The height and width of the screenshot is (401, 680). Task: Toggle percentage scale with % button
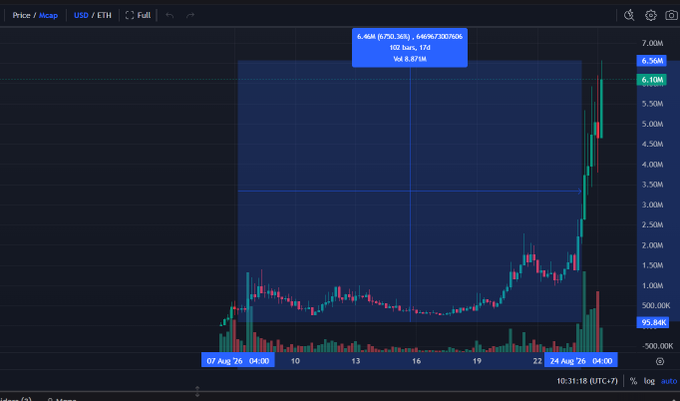click(x=634, y=381)
